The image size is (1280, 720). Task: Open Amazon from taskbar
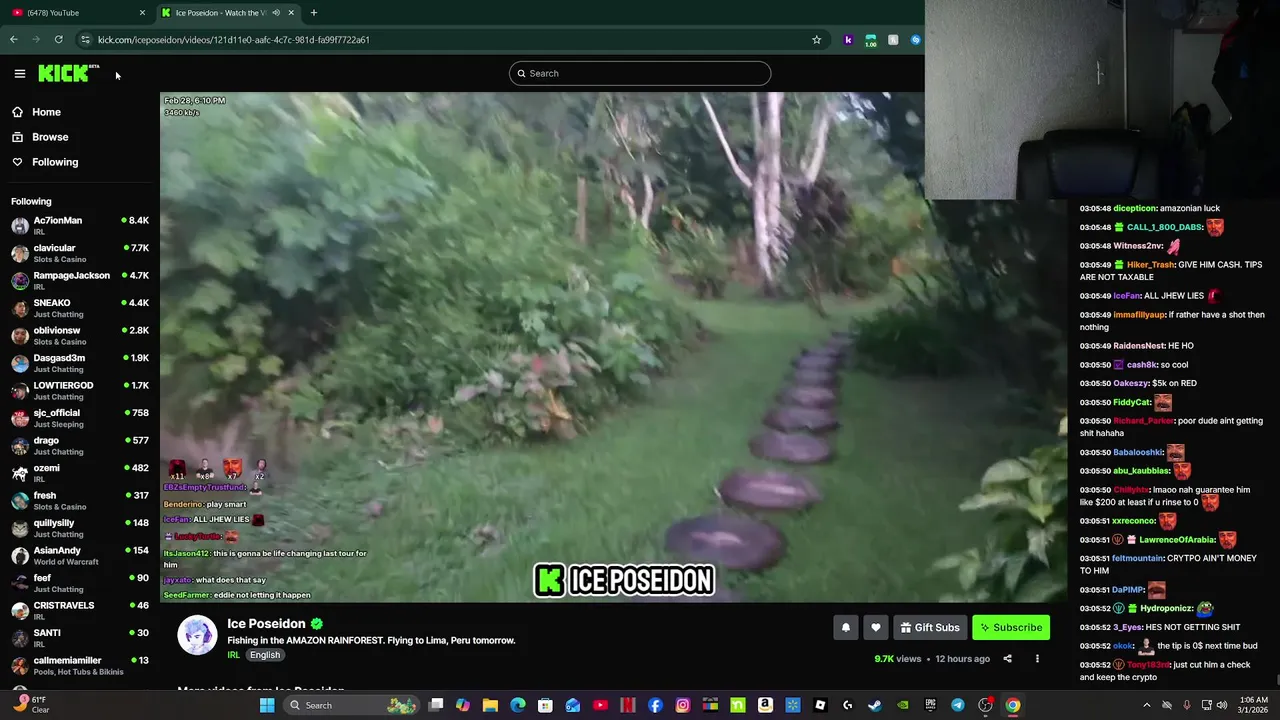(x=765, y=705)
